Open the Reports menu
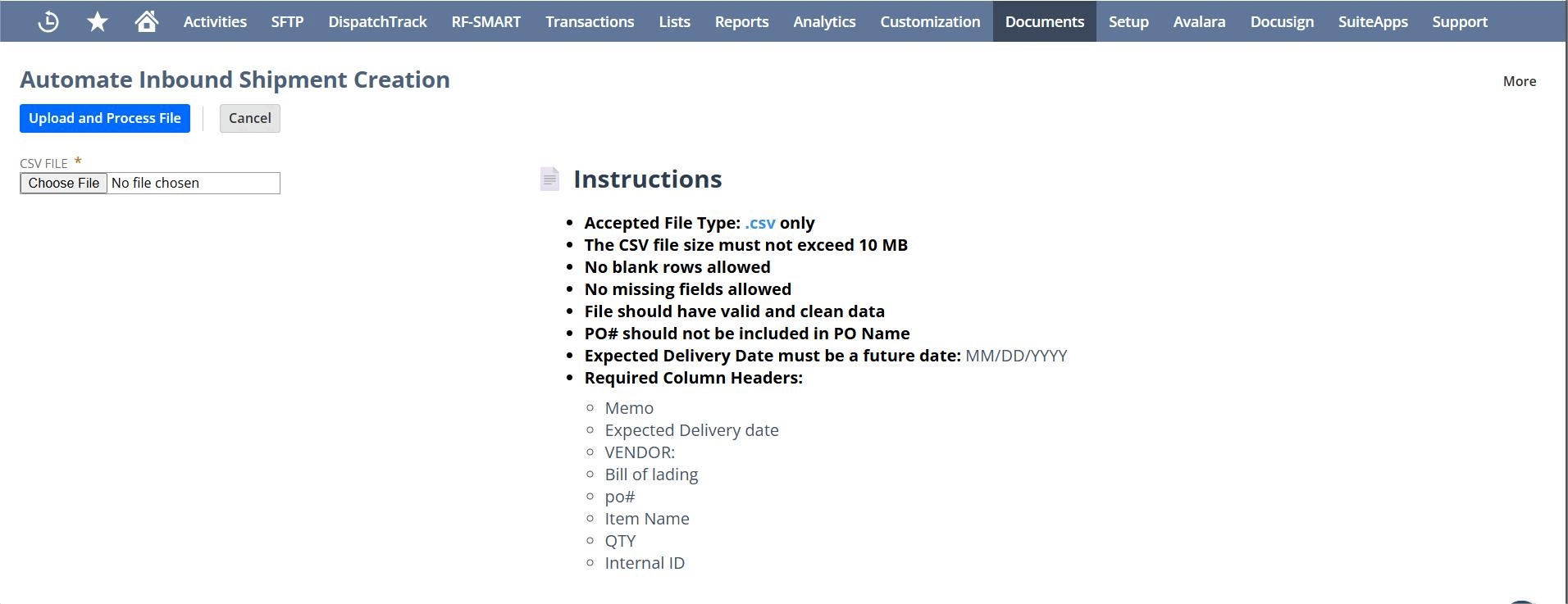1568x604 pixels. 741,22
